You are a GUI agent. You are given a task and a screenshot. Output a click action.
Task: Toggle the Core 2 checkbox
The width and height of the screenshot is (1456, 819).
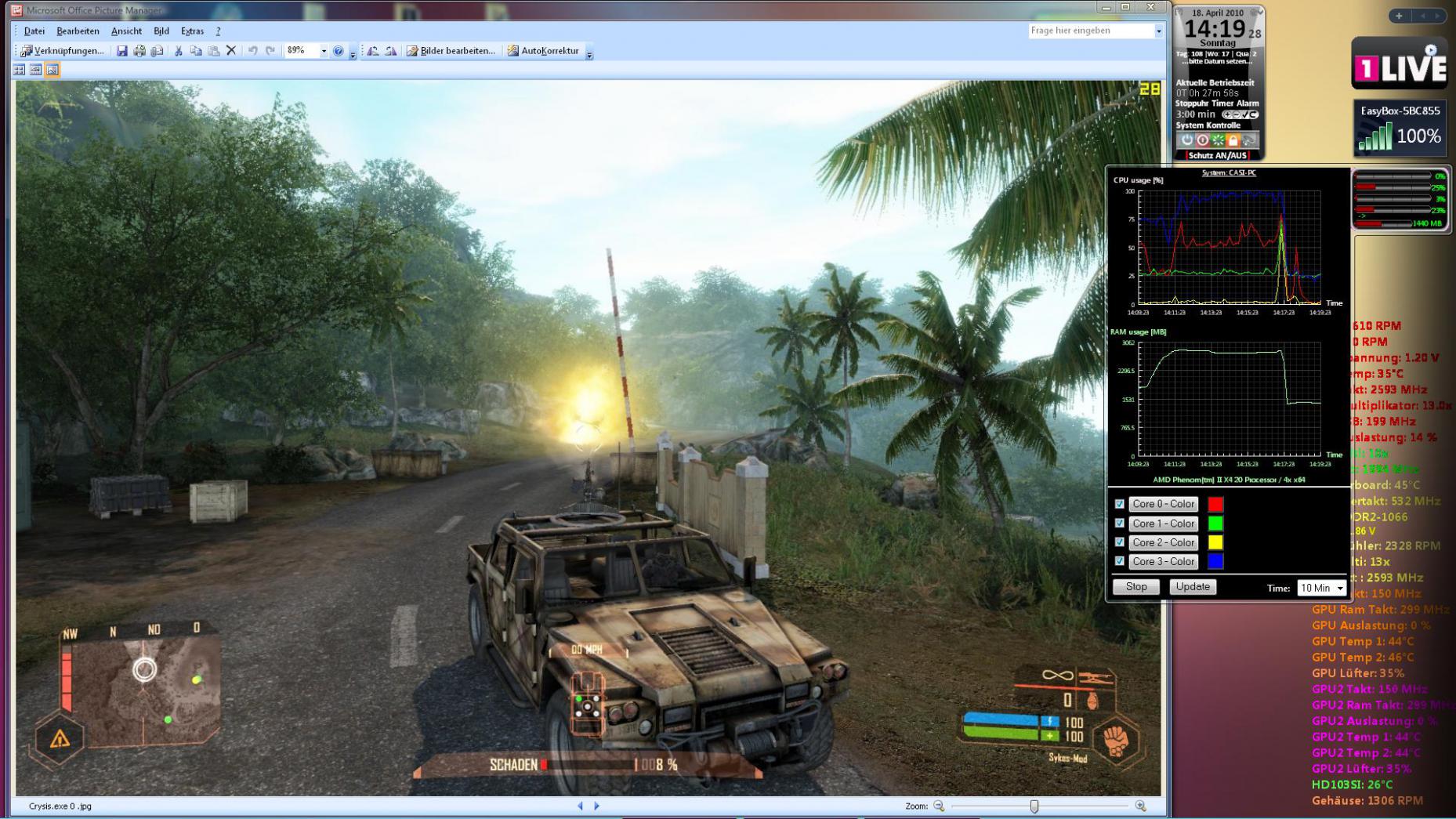[1119, 542]
